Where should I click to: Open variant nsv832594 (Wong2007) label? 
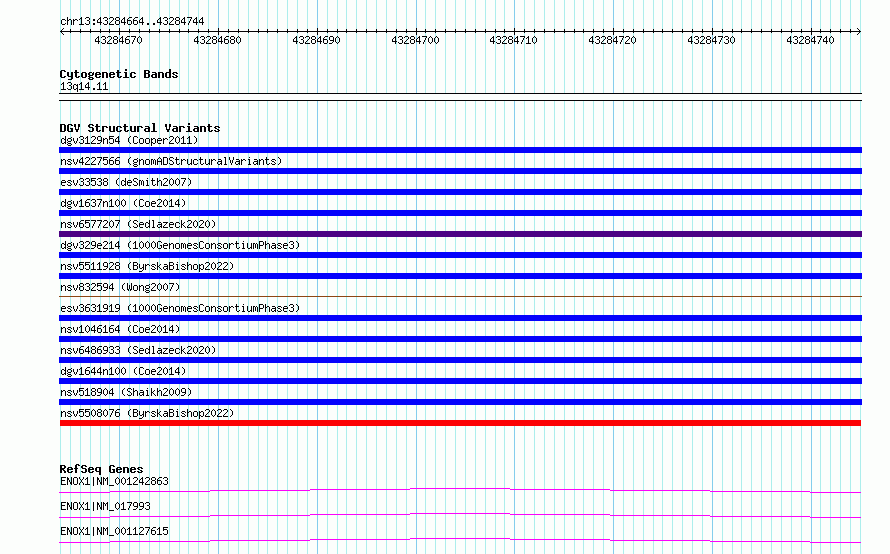(x=120, y=287)
